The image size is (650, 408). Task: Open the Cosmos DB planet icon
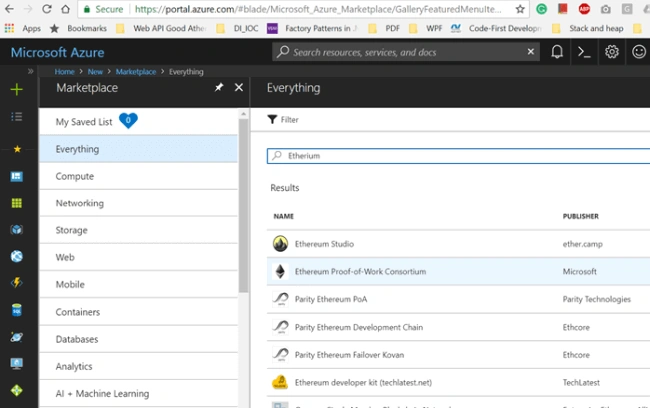(x=17, y=337)
